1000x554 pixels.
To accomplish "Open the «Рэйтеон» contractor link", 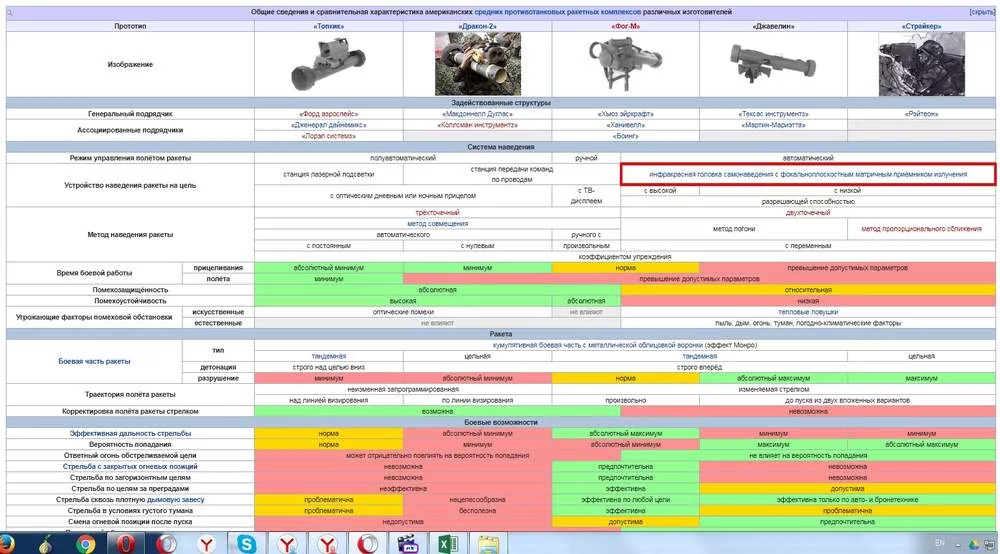I will [x=921, y=114].
